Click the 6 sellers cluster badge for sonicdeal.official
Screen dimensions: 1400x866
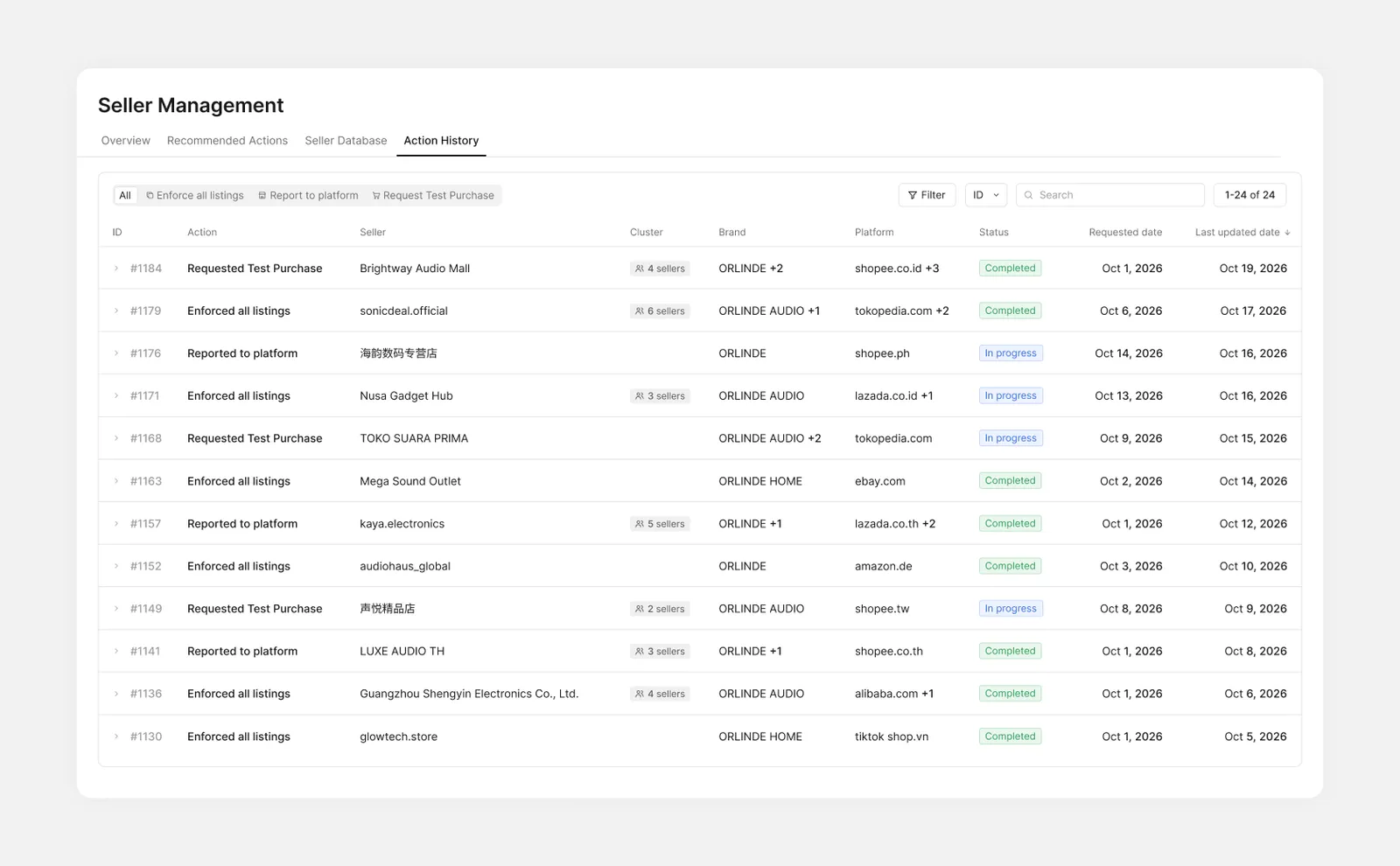click(660, 311)
